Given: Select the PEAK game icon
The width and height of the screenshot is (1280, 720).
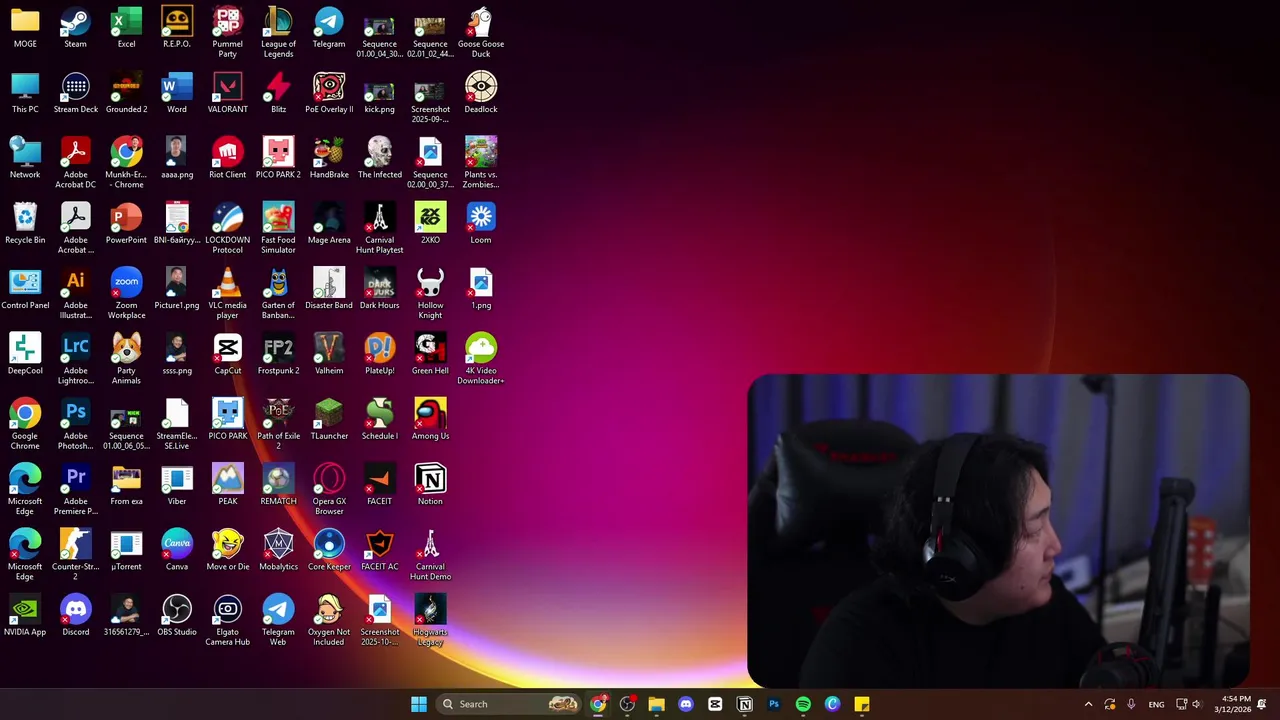Looking at the screenshot, I should click(x=227, y=485).
